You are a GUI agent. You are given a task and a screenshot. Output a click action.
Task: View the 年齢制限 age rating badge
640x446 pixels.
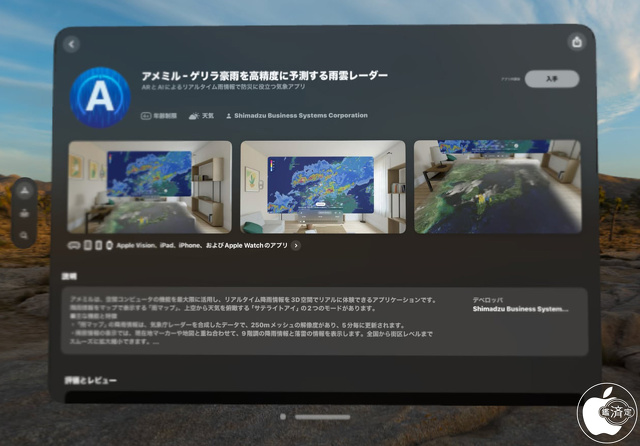(159, 116)
